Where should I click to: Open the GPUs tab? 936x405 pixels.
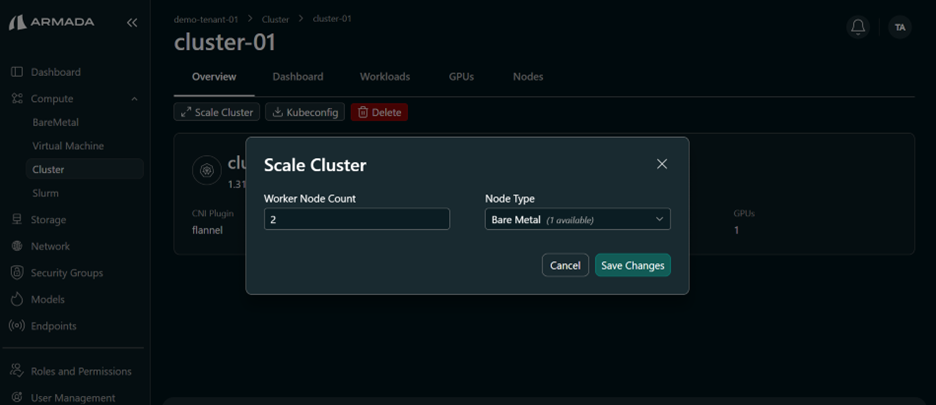pyautogui.click(x=461, y=76)
